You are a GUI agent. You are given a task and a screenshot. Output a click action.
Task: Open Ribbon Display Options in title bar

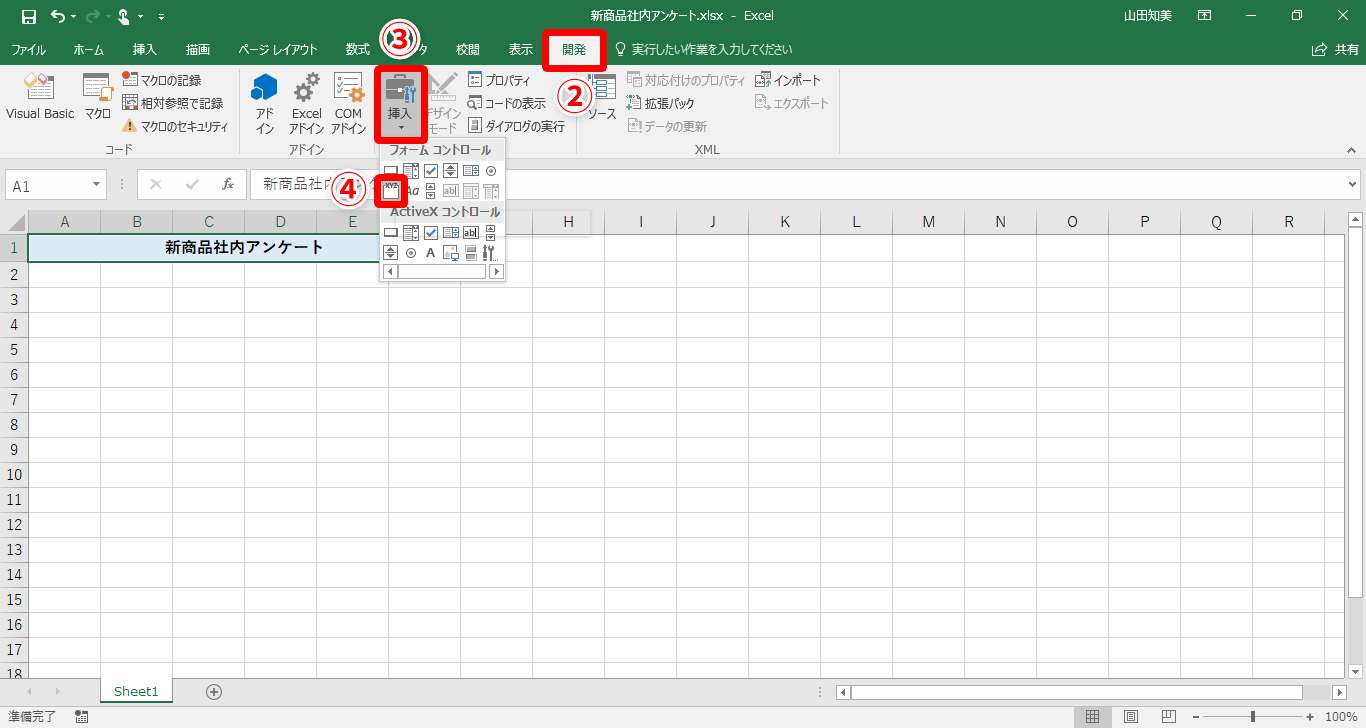(x=1205, y=16)
